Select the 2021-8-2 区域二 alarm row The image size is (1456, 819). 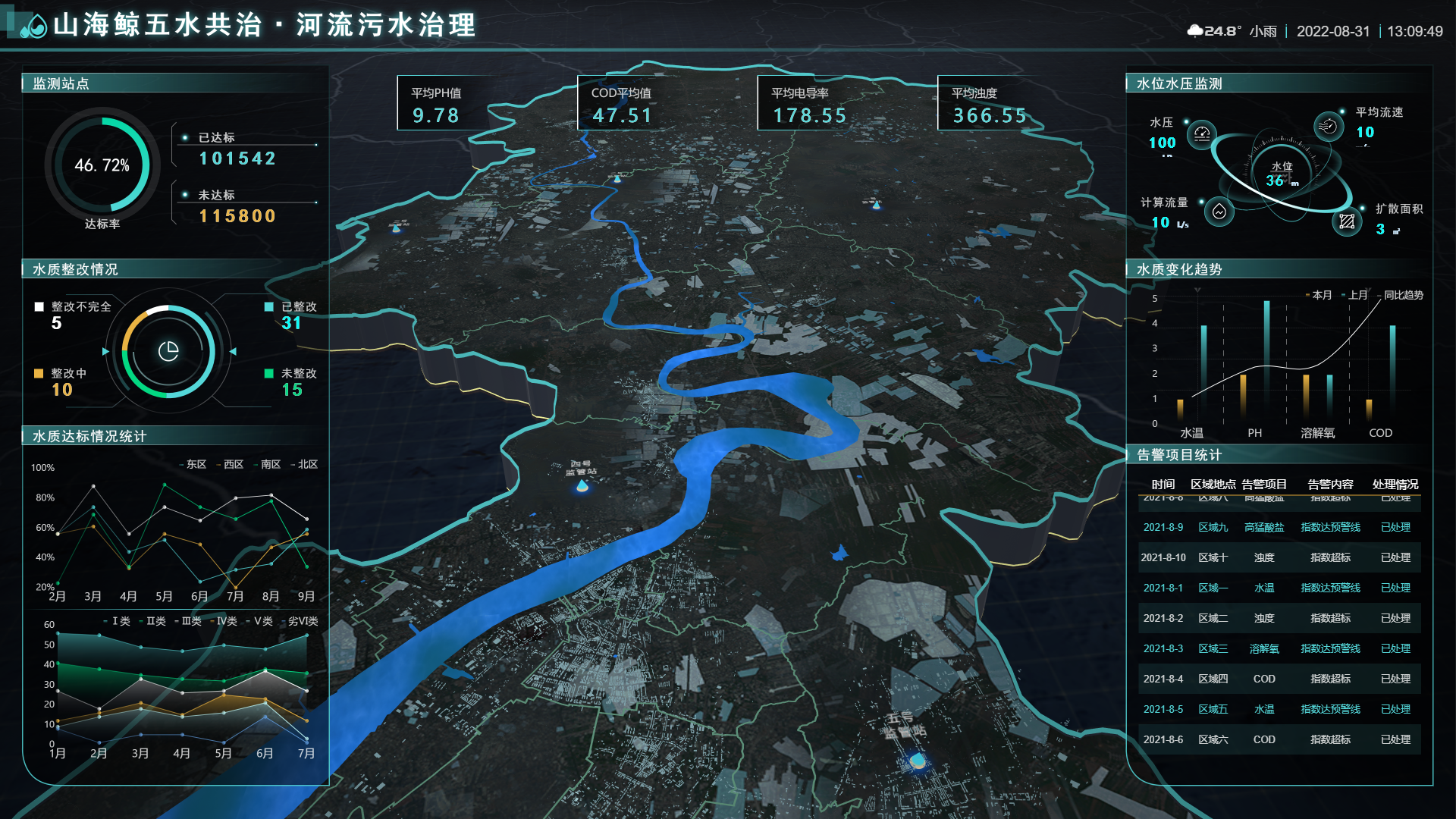1278,618
